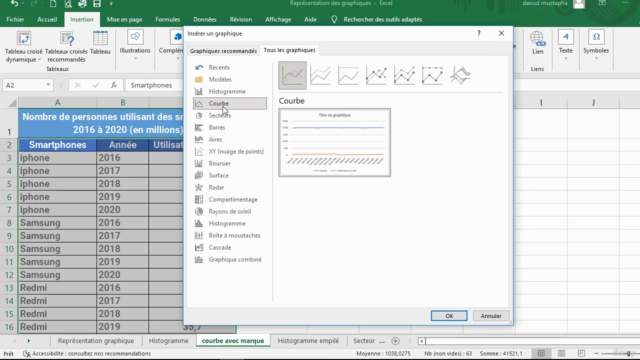Open the Affichage ribbon tab
Screen dimensions: 640x360
[x=278, y=19]
